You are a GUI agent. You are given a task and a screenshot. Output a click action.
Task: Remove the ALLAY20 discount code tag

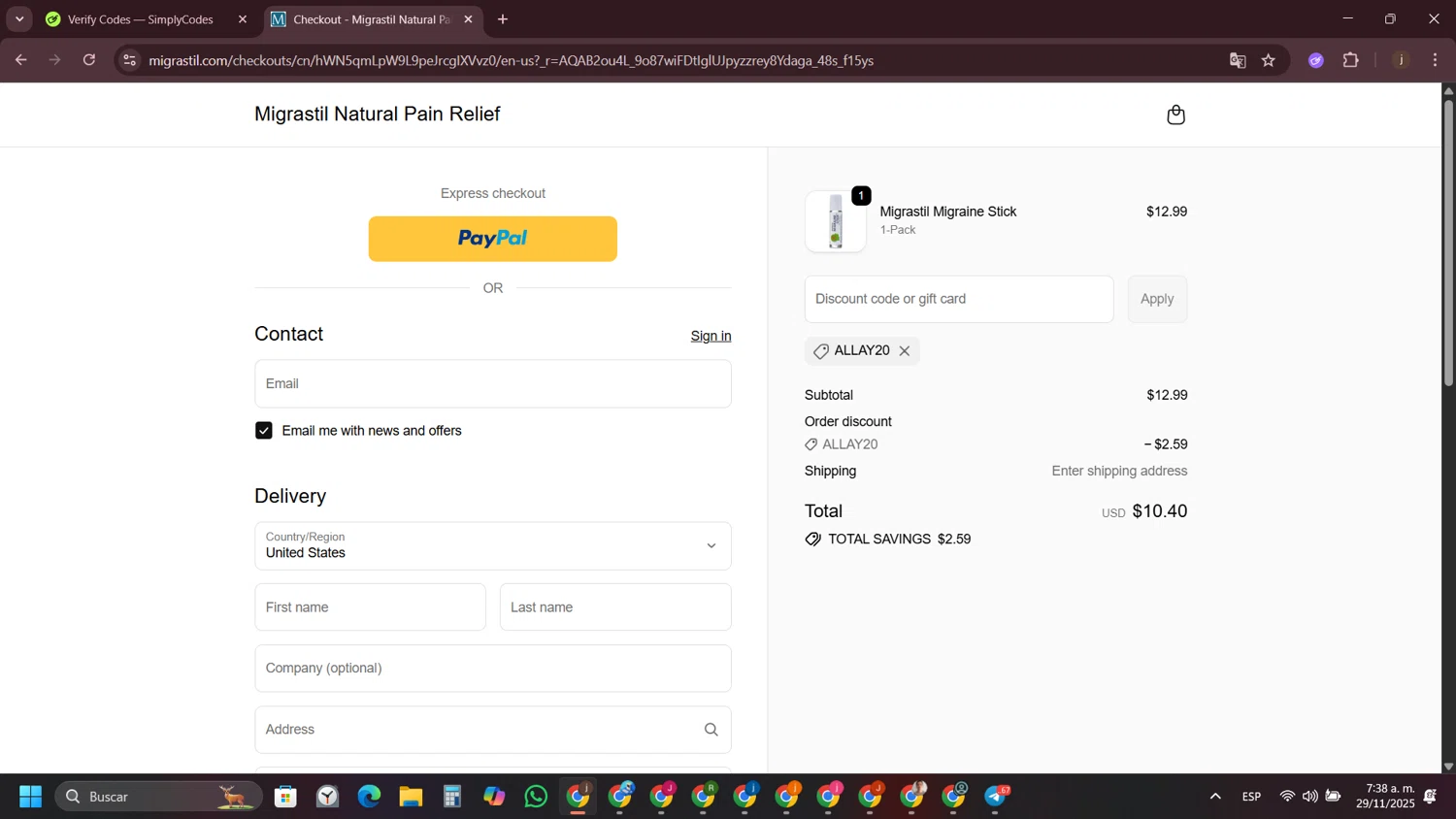click(x=905, y=351)
